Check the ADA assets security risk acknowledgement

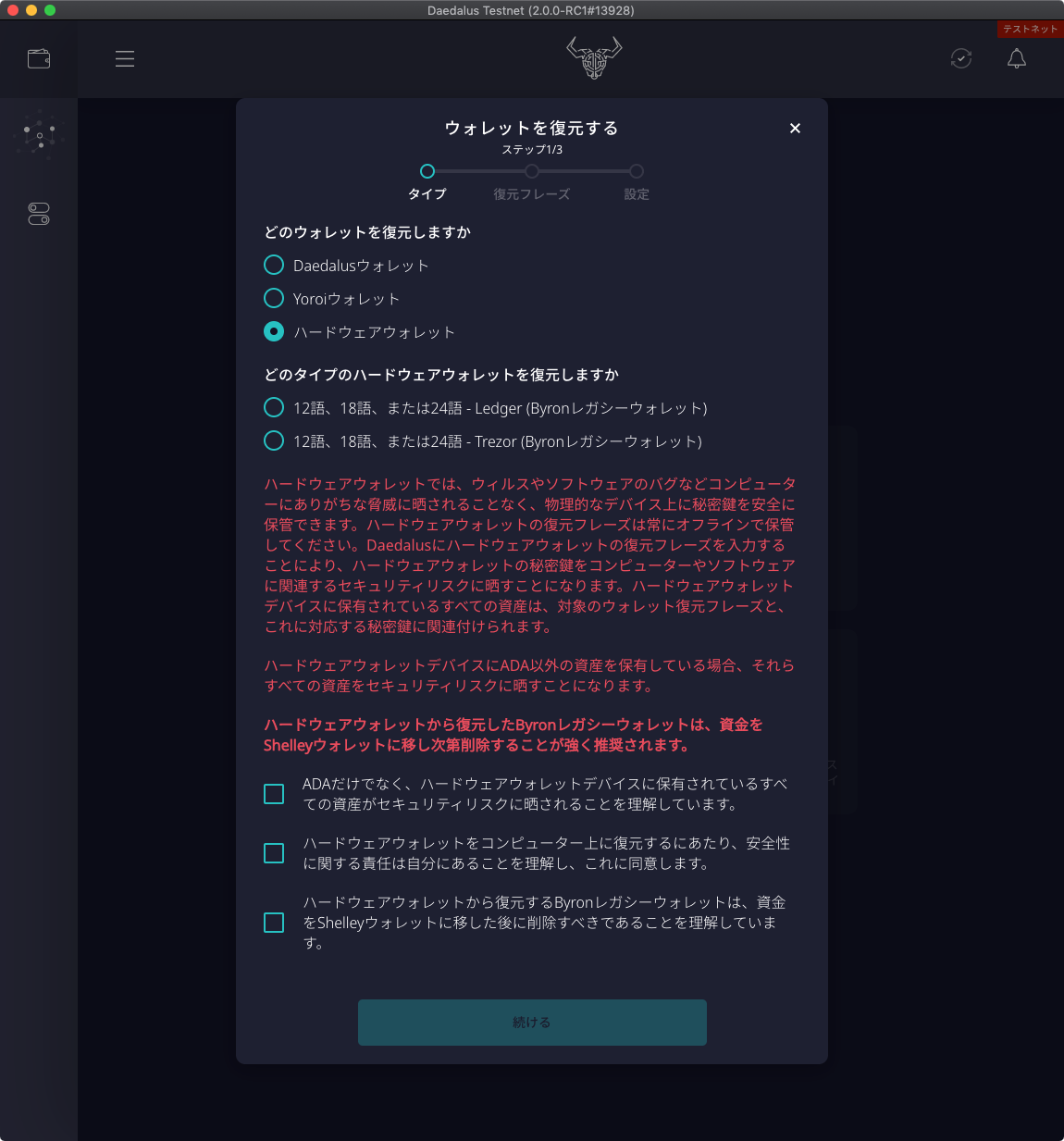click(x=274, y=794)
